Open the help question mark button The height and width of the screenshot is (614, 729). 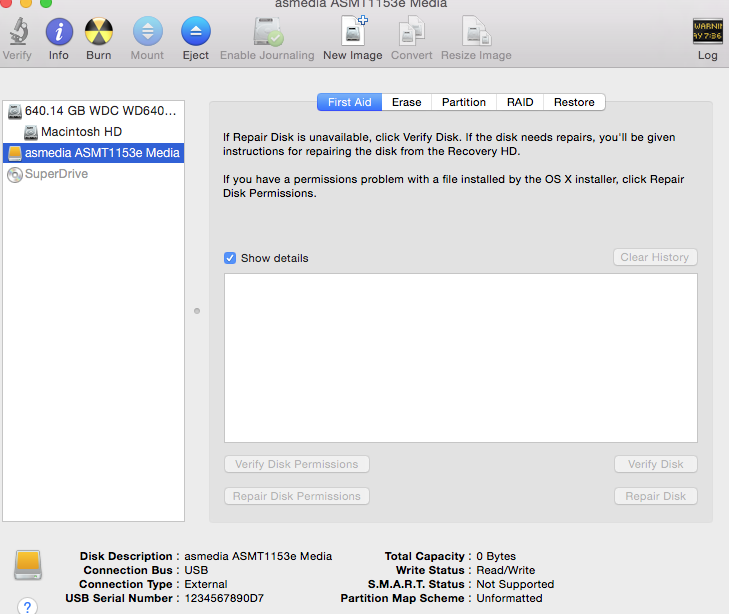[x=27, y=606]
